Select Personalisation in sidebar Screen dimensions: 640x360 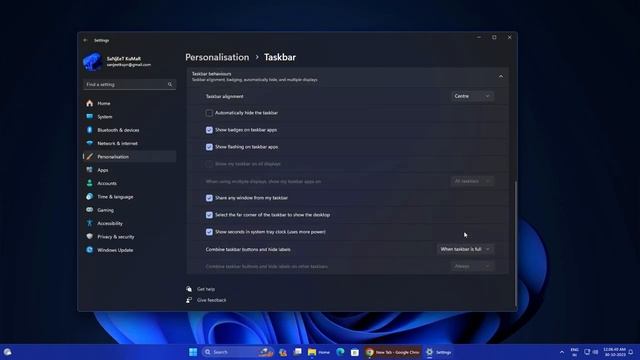pos(129,157)
